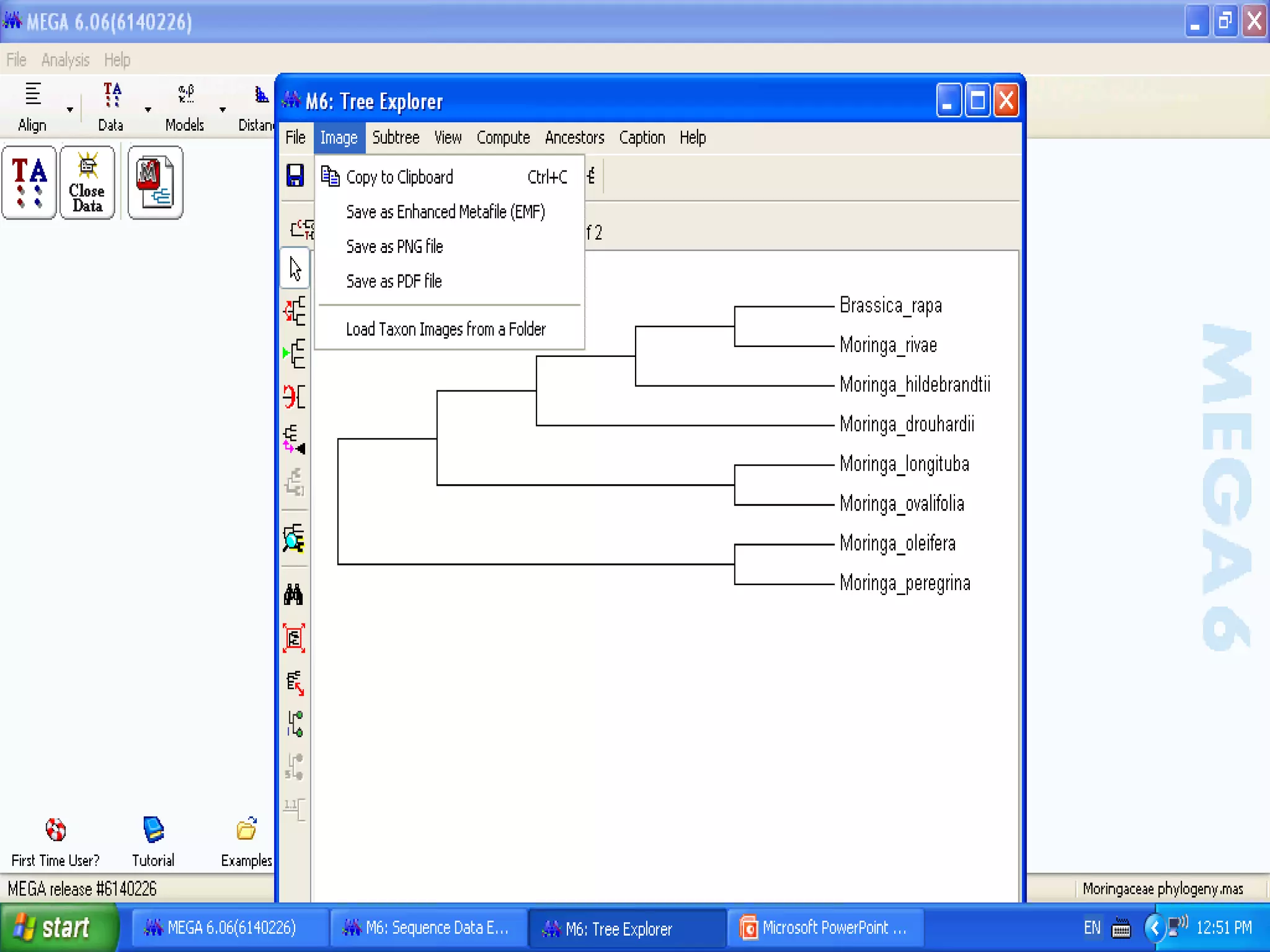
Task: Click the magnifier tree topology search icon
Action: [x=294, y=538]
